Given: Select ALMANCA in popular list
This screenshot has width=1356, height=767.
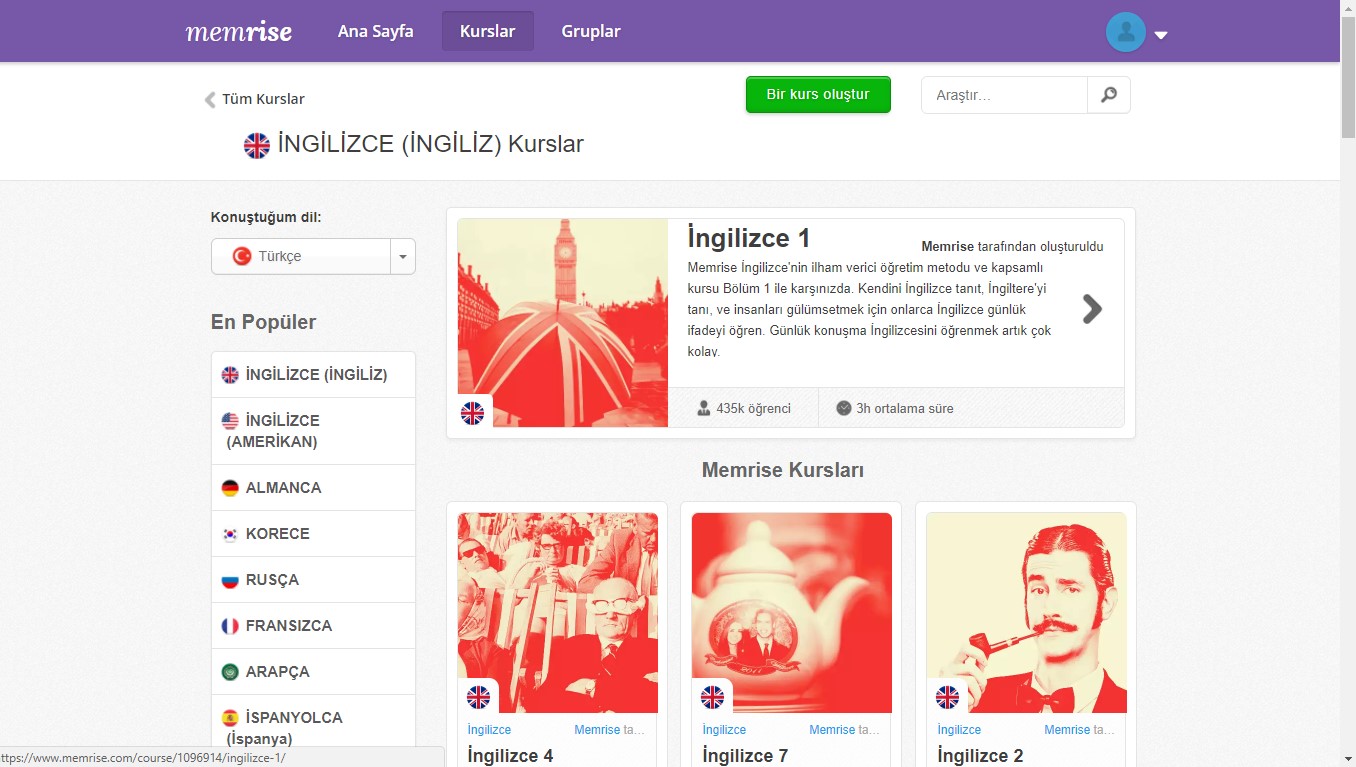Looking at the screenshot, I should pyautogui.click(x=313, y=488).
